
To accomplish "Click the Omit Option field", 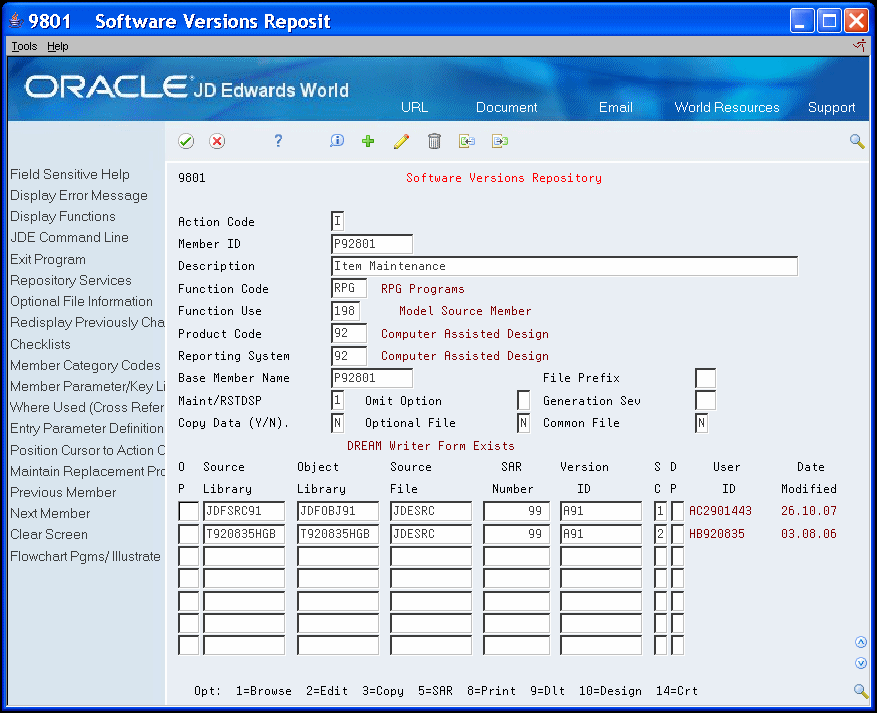I will (524, 400).
